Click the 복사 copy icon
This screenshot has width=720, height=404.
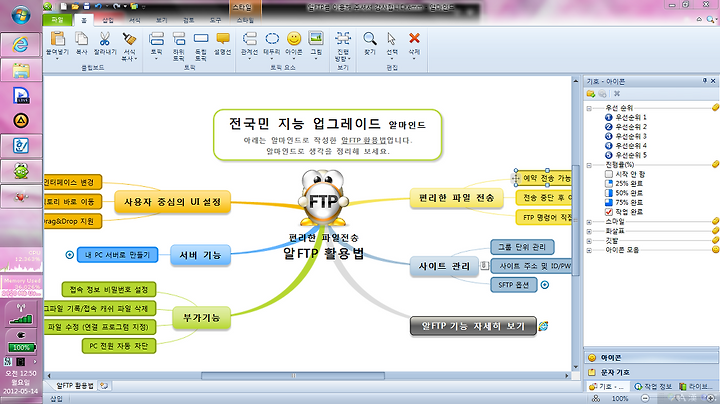(x=81, y=39)
